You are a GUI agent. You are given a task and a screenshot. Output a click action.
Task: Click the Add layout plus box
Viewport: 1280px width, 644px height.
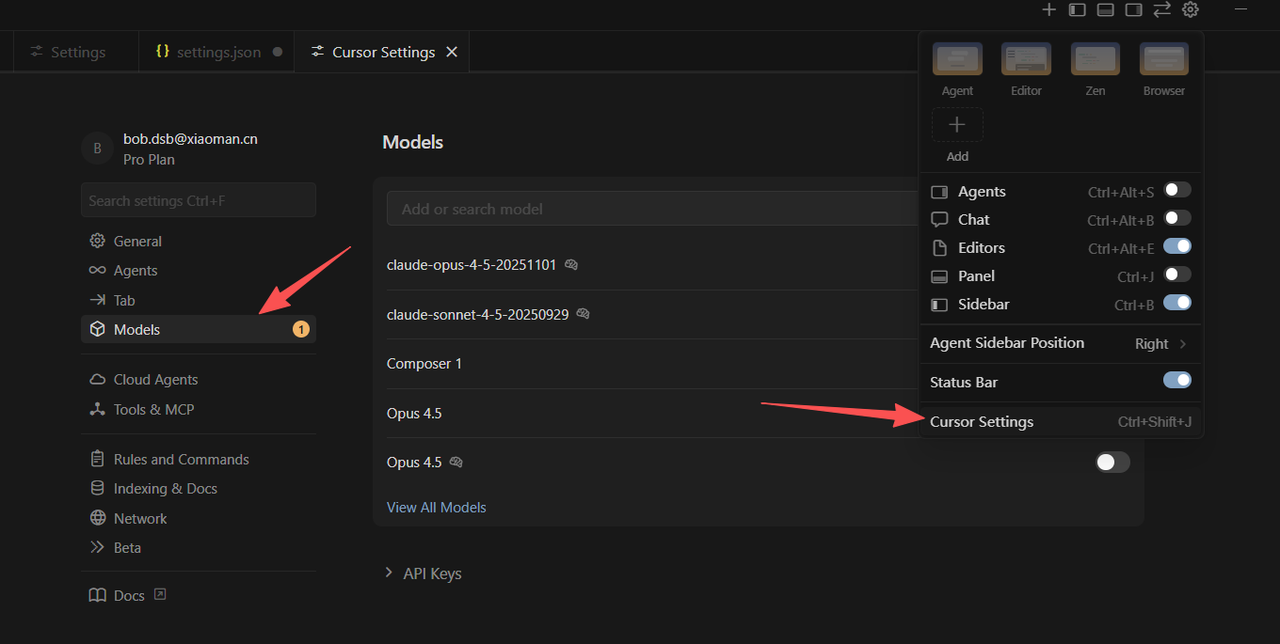[957, 125]
